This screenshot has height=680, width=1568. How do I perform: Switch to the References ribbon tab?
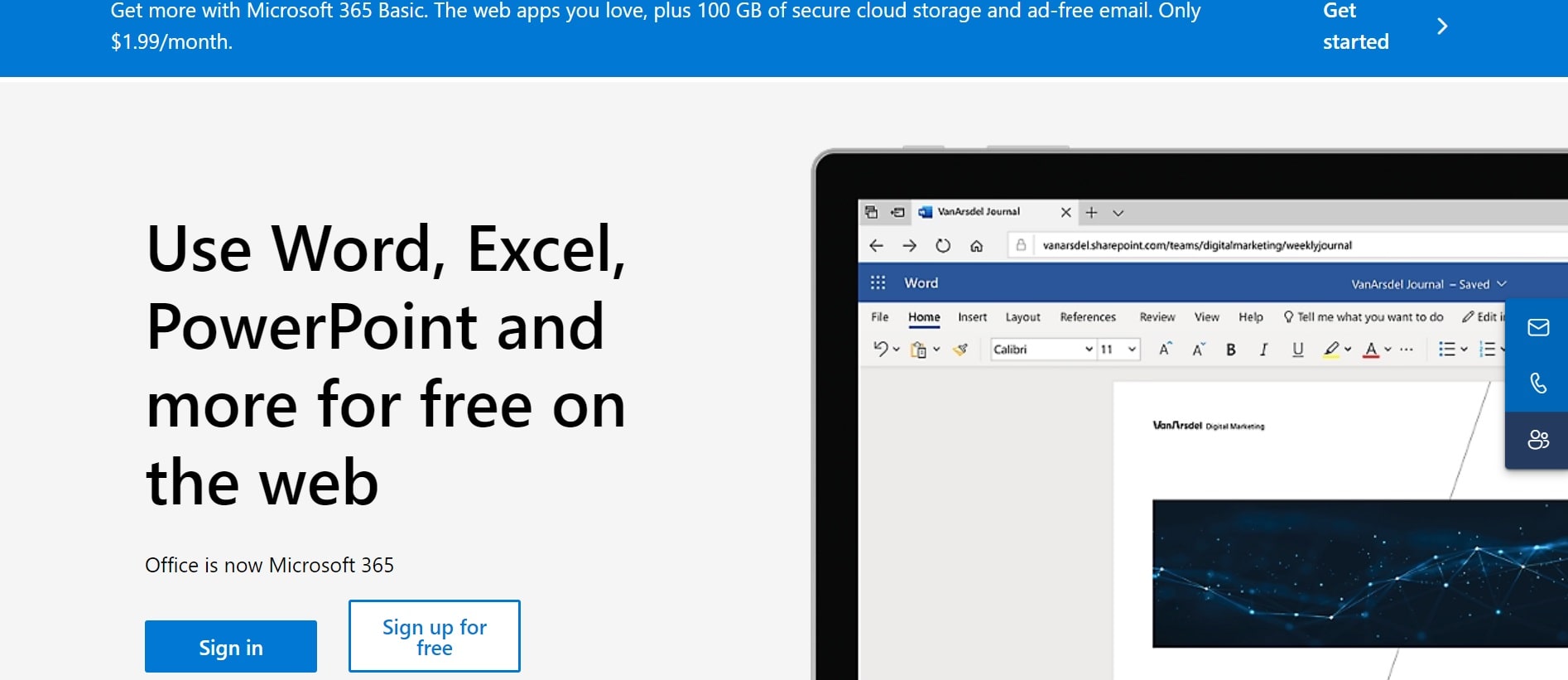pyautogui.click(x=1088, y=316)
